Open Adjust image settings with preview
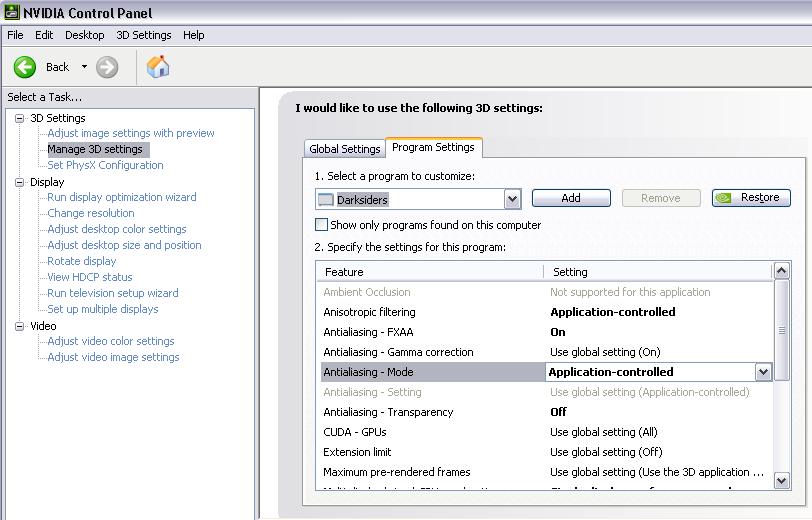Image resolution: width=812 pixels, height=520 pixels. 130,133
